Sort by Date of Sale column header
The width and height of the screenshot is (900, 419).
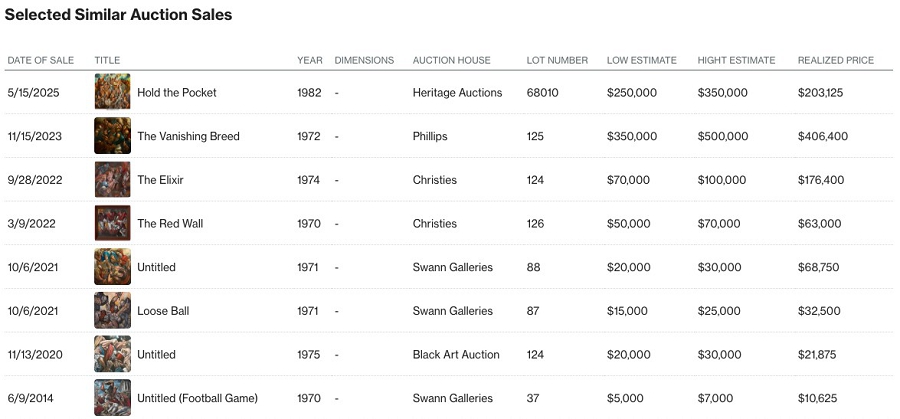pos(40,60)
